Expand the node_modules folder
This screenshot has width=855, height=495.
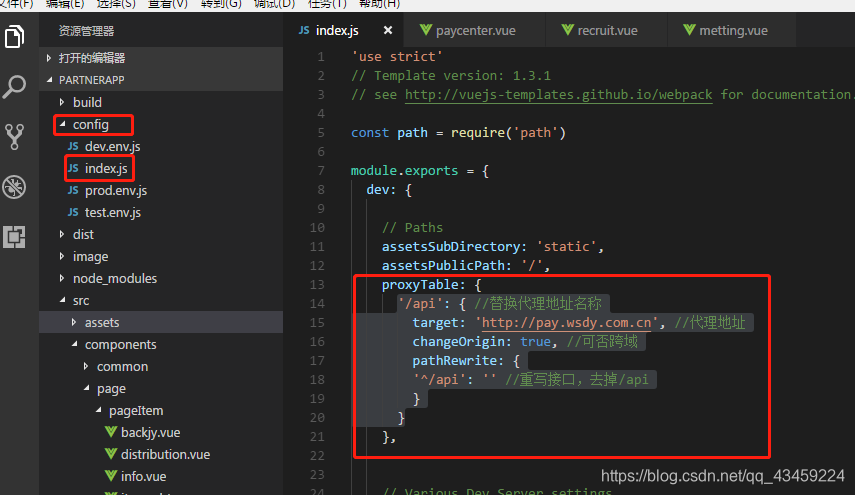(x=161, y=279)
